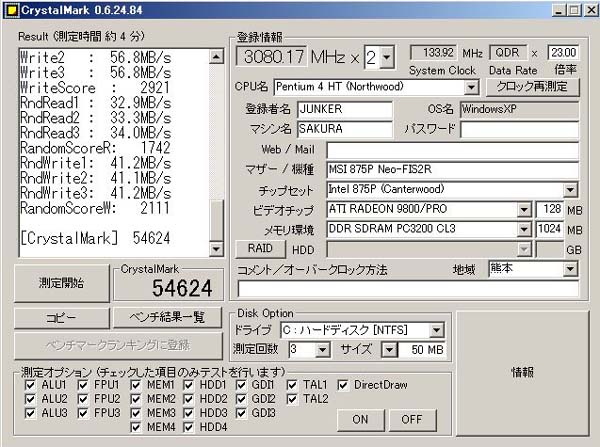Click the 情報 information button
Viewport: 600px width, 447px height.
click(522, 372)
